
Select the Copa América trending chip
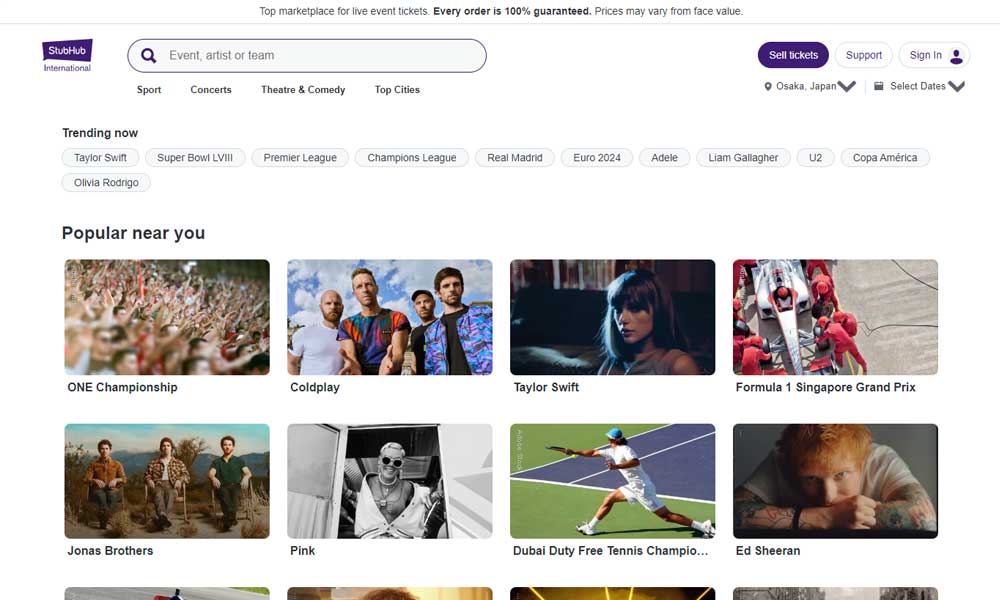tap(885, 157)
